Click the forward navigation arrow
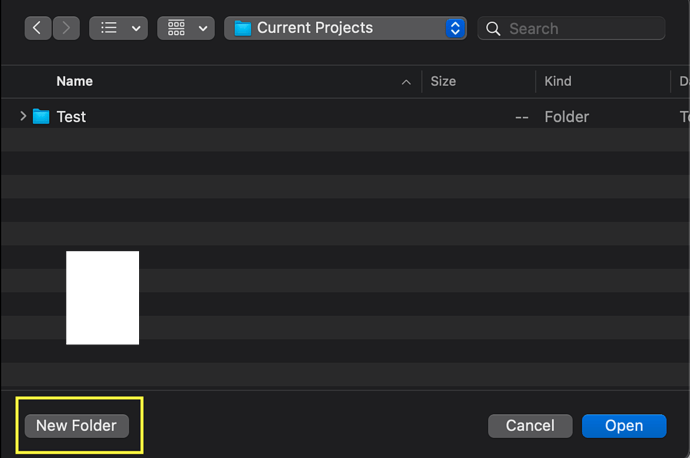 65,28
